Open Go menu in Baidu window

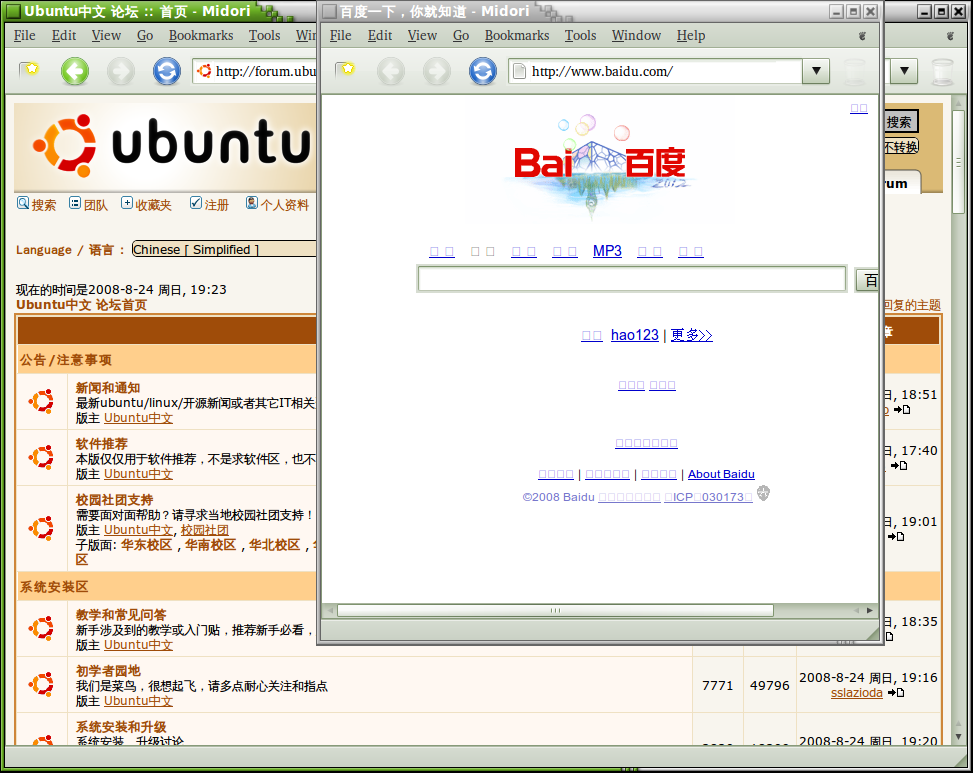[460, 36]
